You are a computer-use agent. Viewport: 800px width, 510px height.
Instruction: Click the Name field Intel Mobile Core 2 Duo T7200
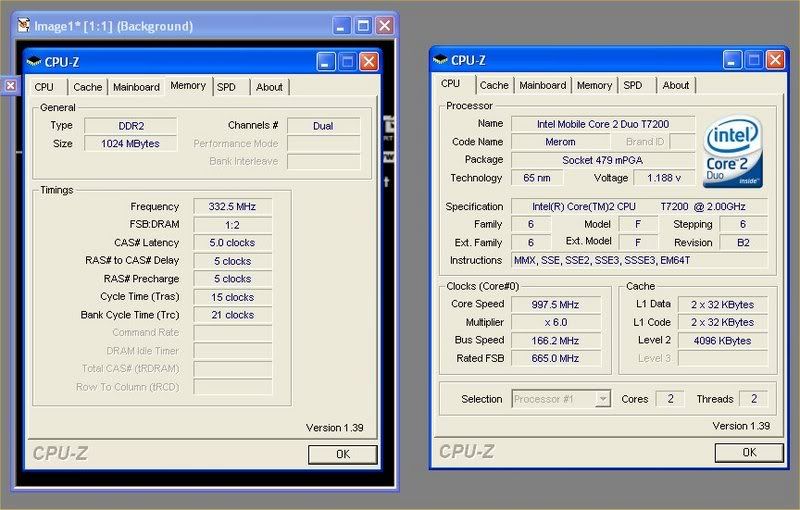click(603, 124)
